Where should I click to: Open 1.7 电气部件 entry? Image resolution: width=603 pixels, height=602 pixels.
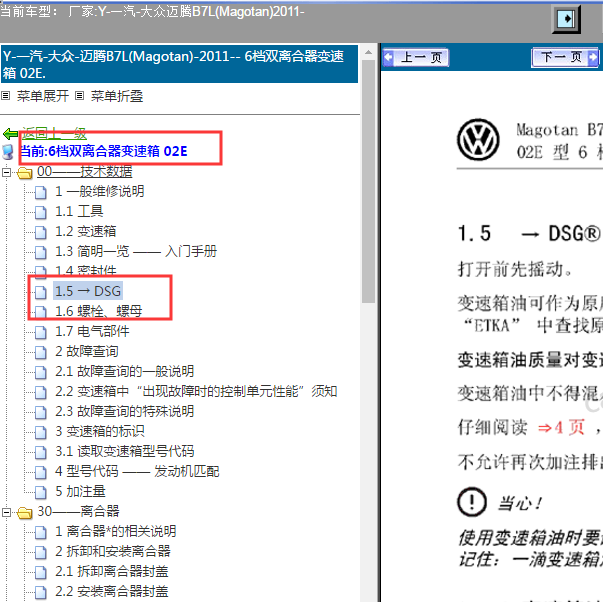coord(92,331)
